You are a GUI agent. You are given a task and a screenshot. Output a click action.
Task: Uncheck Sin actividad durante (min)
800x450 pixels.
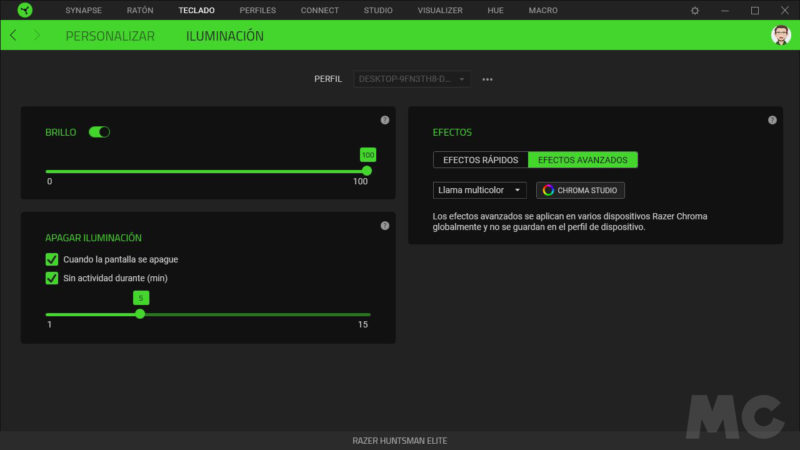pyautogui.click(x=52, y=278)
